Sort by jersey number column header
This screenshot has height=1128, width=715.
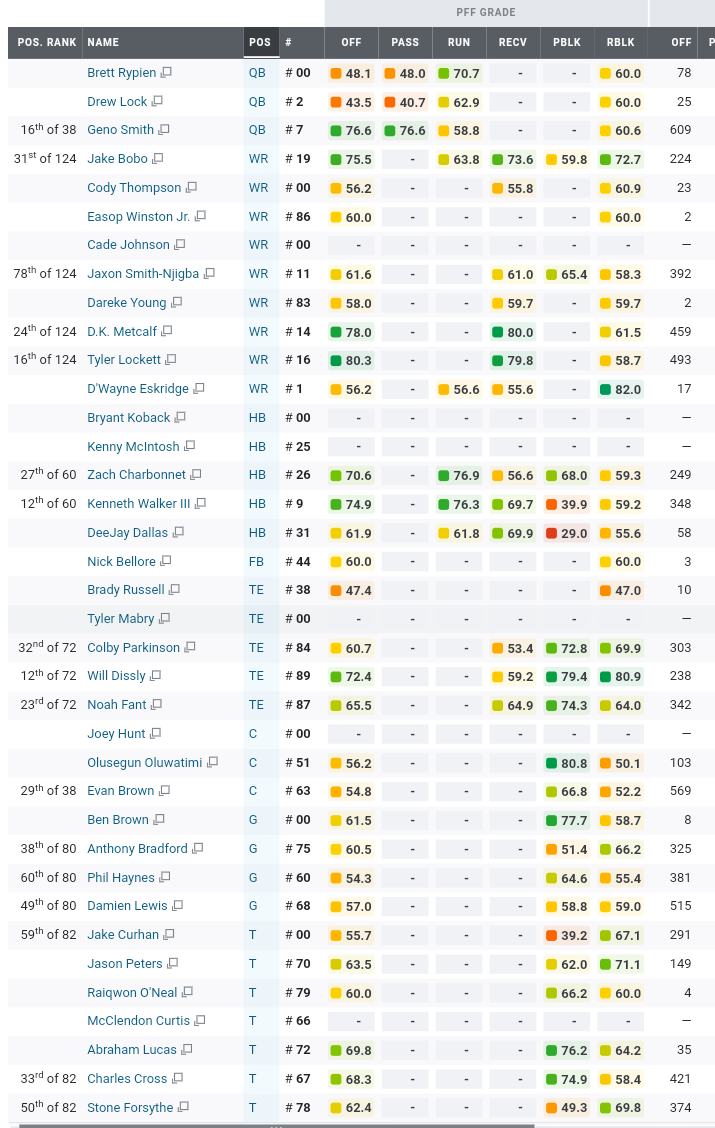[301, 42]
